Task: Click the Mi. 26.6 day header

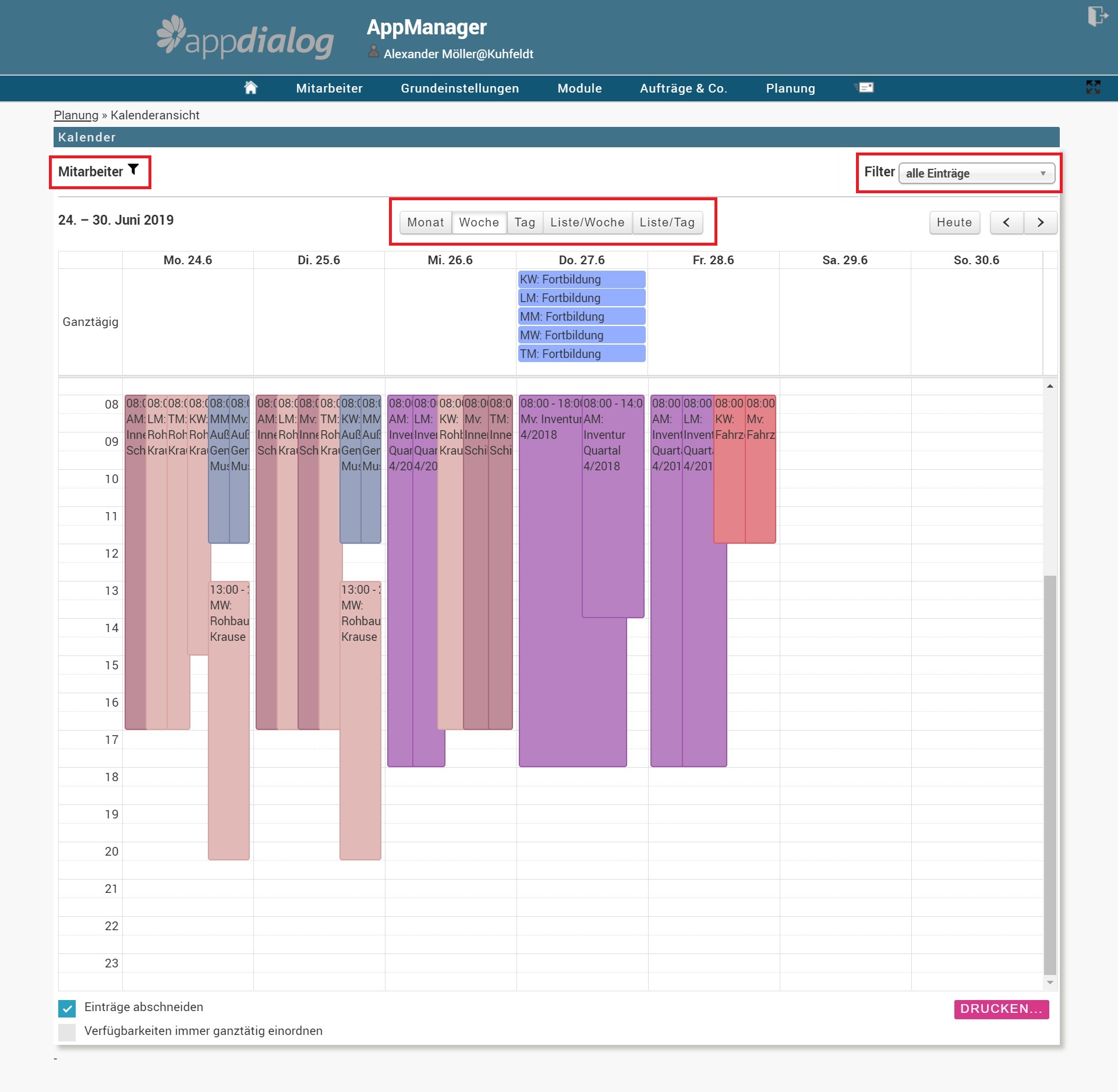Action: (x=450, y=260)
